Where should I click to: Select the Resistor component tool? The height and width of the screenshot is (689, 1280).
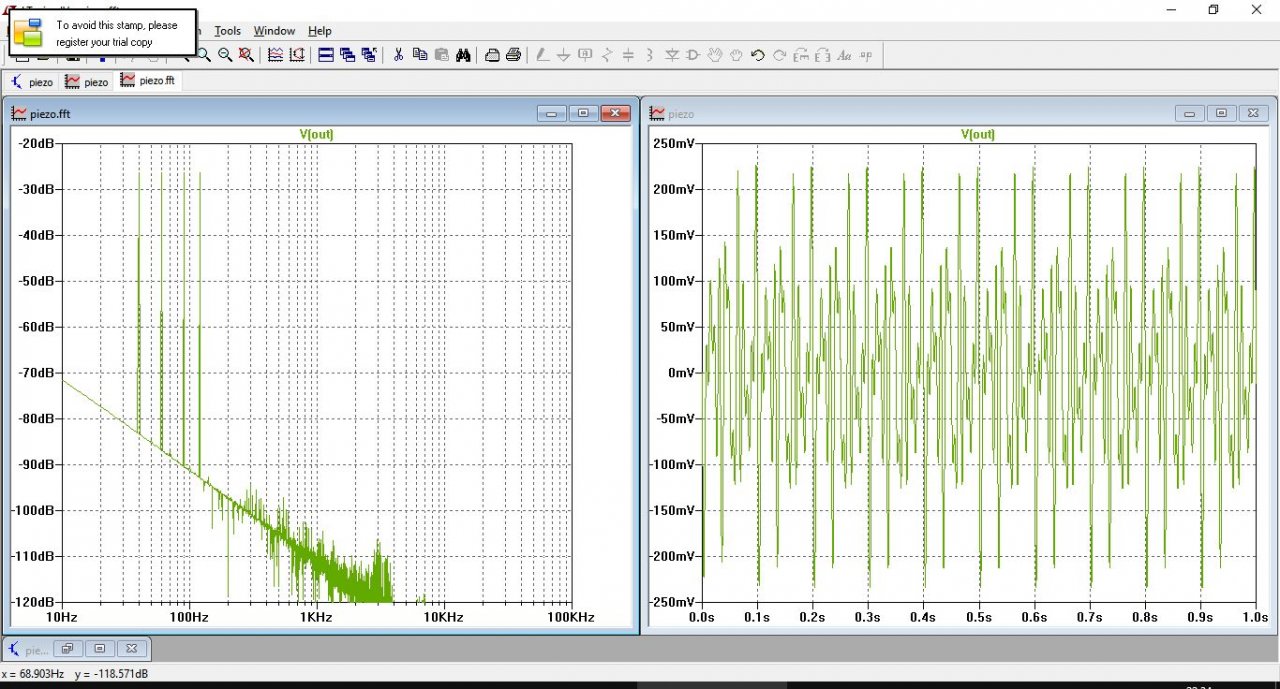pos(608,55)
